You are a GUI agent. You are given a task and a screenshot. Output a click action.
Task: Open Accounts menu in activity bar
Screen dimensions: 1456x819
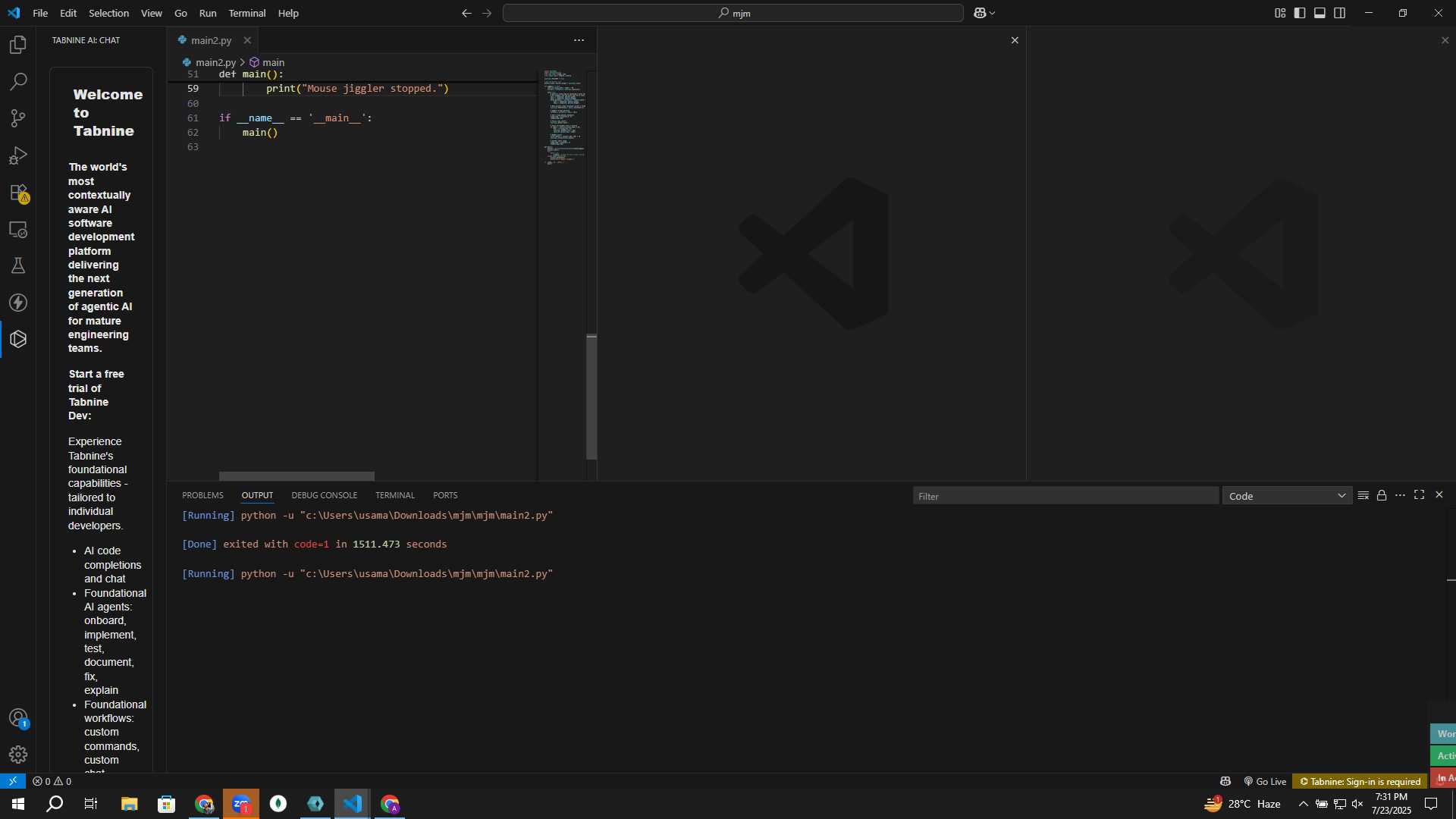[x=18, y=718]
